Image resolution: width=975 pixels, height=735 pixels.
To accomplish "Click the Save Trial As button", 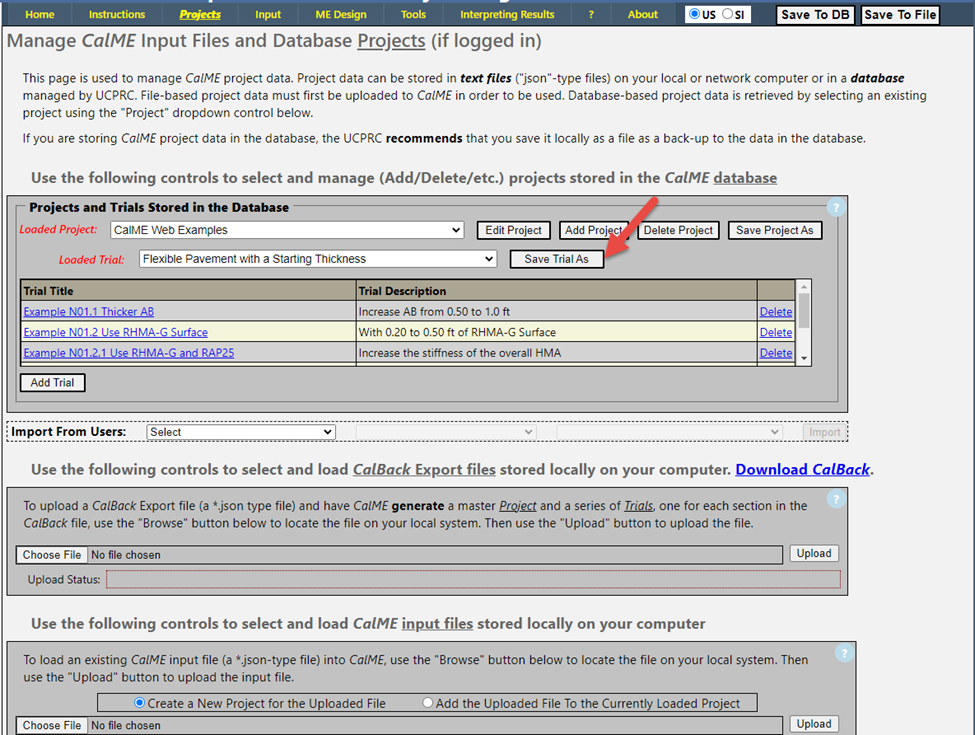I will (x=556, y=259).
